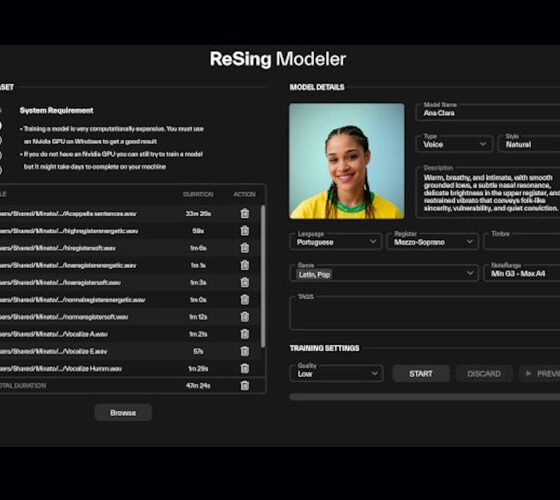Click the Model Name field with Ana Clara
The height and width of the screenshot is (500, 560).
click(488, 112)
